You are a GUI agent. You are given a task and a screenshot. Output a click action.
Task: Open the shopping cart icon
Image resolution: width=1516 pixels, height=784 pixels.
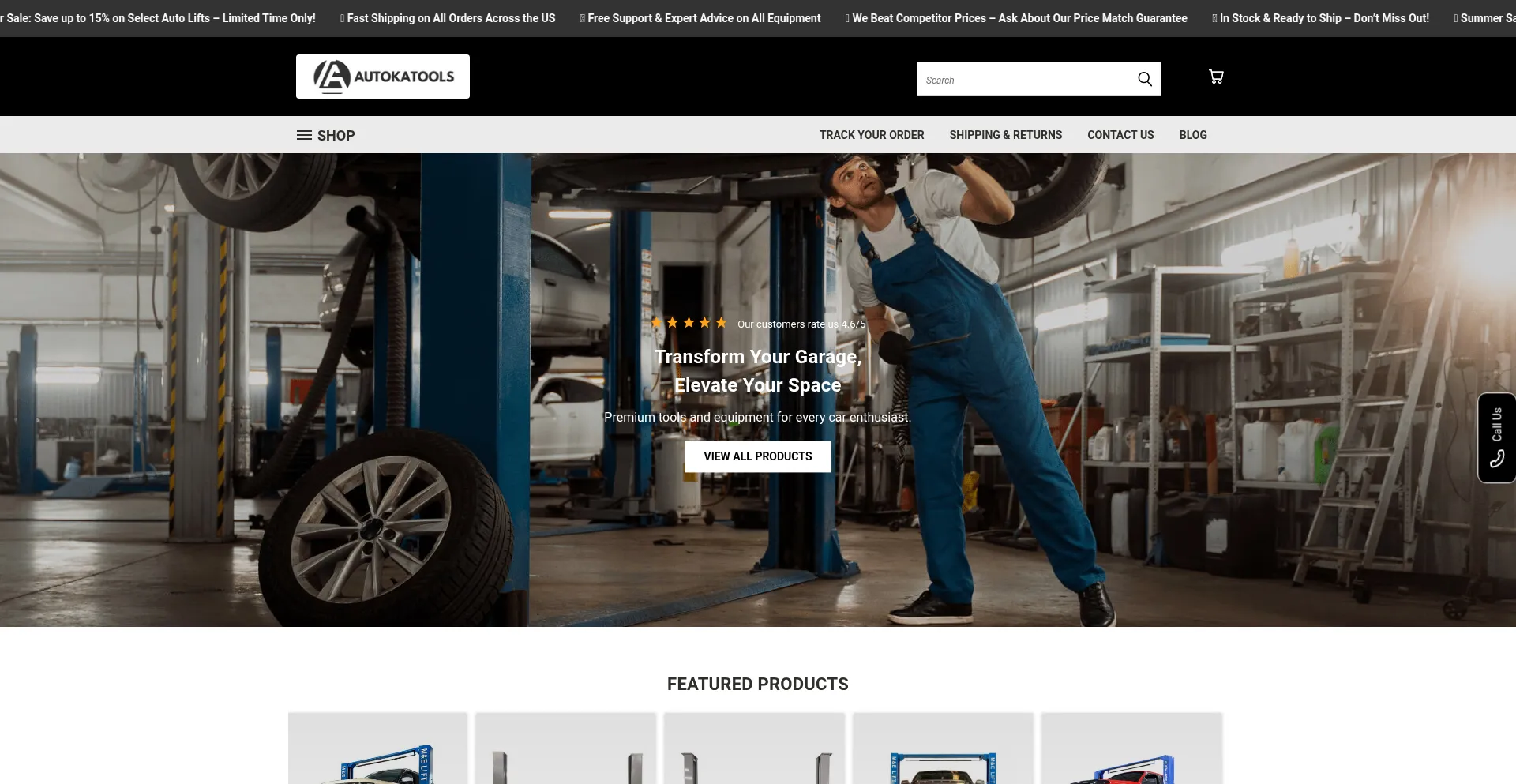coord(1216,77)
